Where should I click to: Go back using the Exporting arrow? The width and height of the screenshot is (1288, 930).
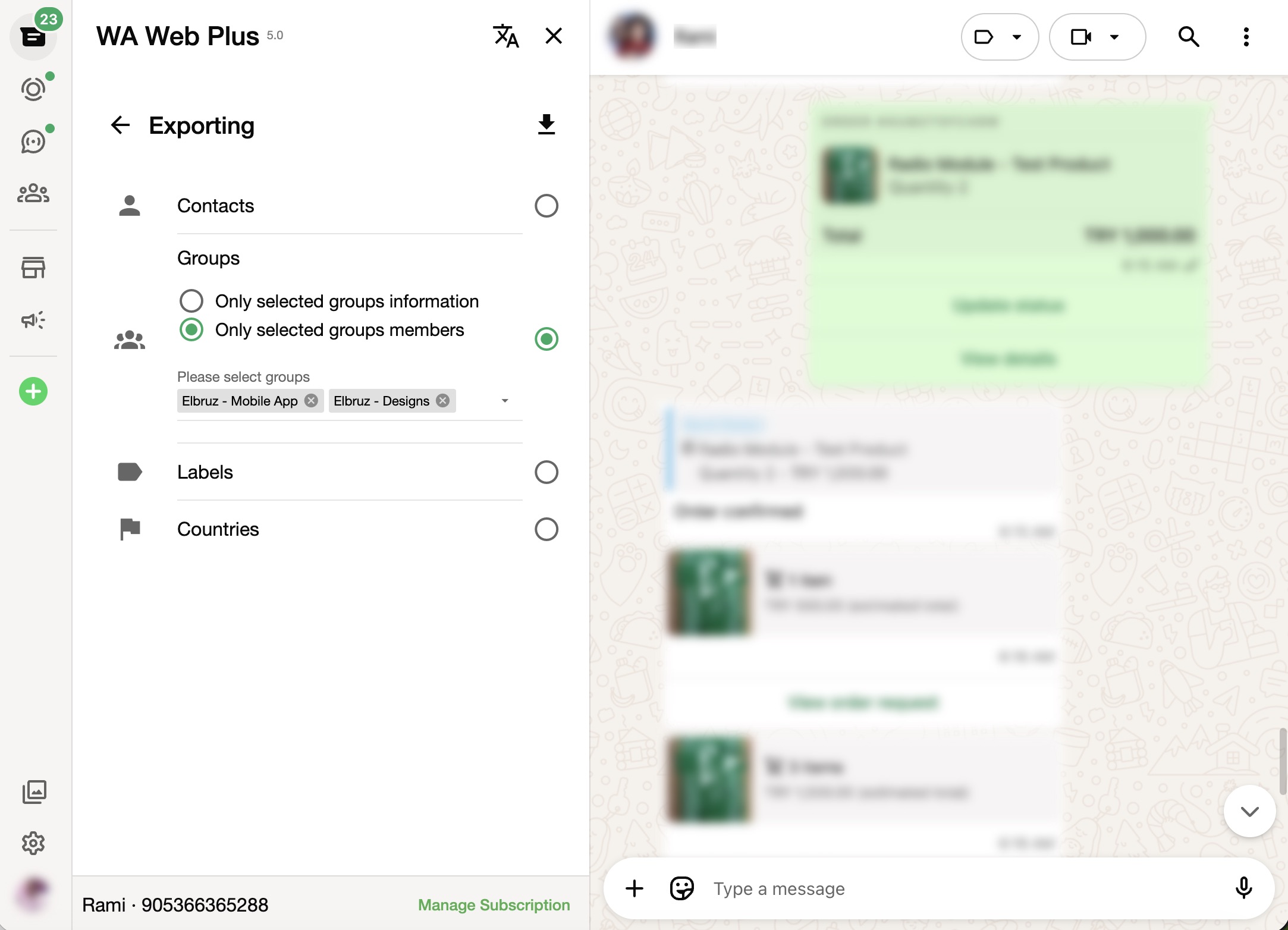(120, 125)
